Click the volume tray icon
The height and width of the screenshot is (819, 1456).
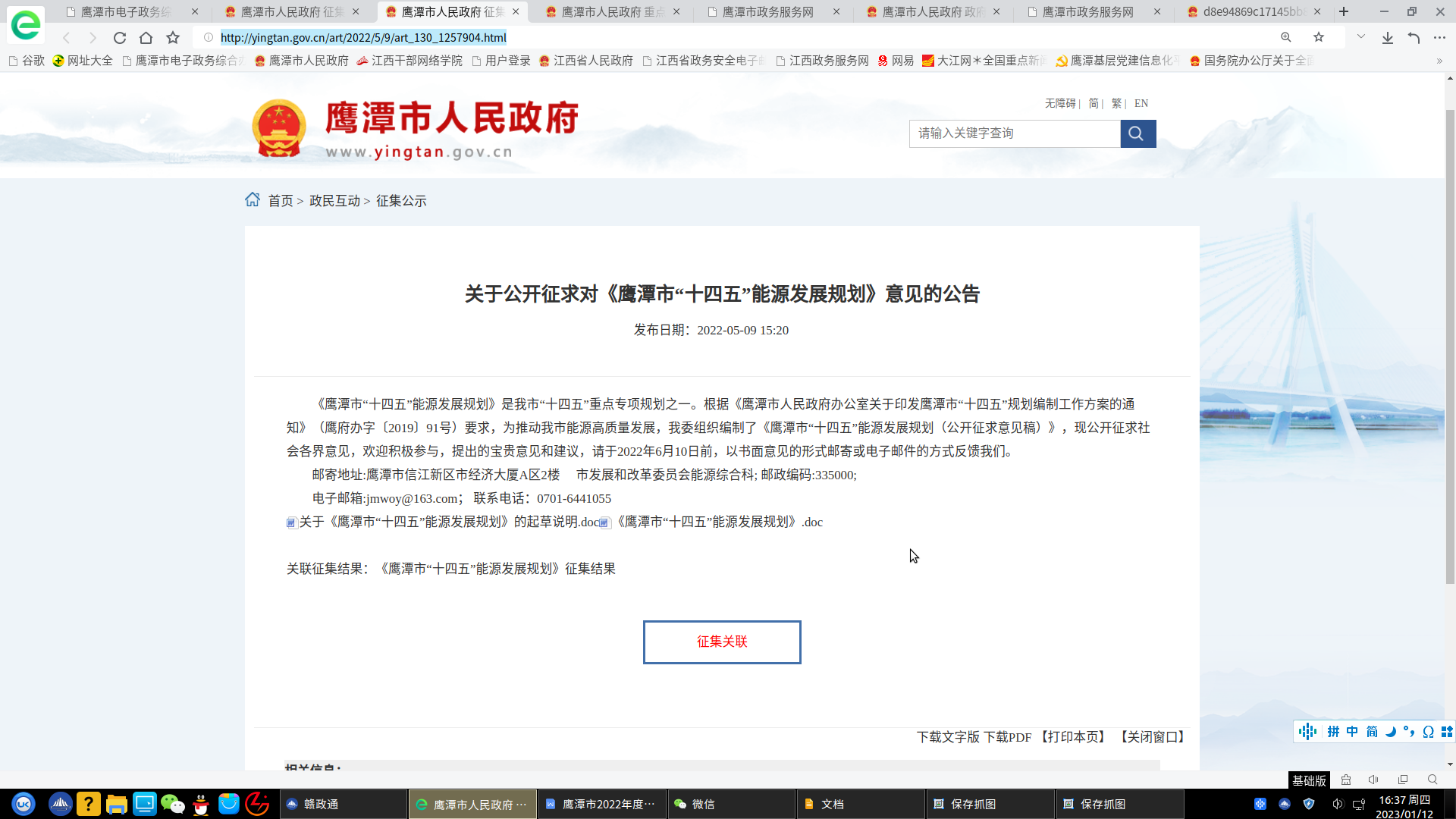point(1338,804)
